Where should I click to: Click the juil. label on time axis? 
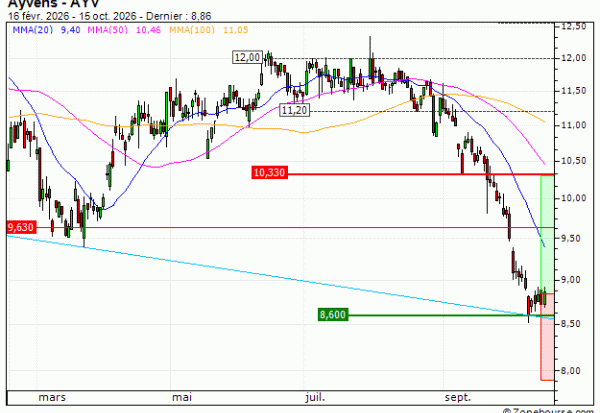pyautogui.click(x=315, y=397)
